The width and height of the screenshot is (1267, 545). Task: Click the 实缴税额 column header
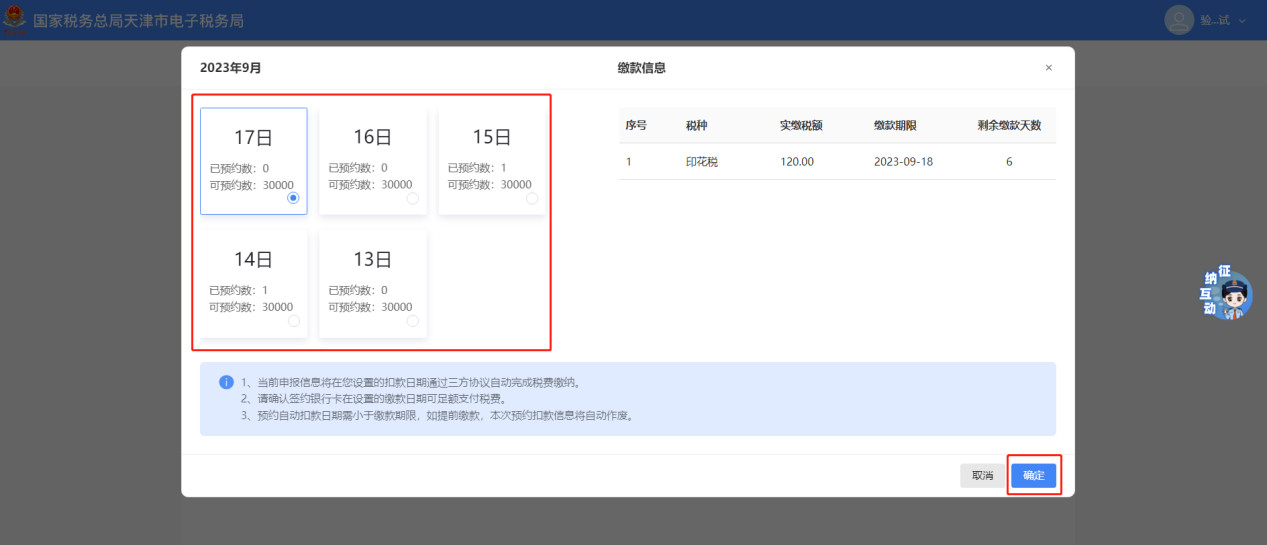[x=800, y=126]
